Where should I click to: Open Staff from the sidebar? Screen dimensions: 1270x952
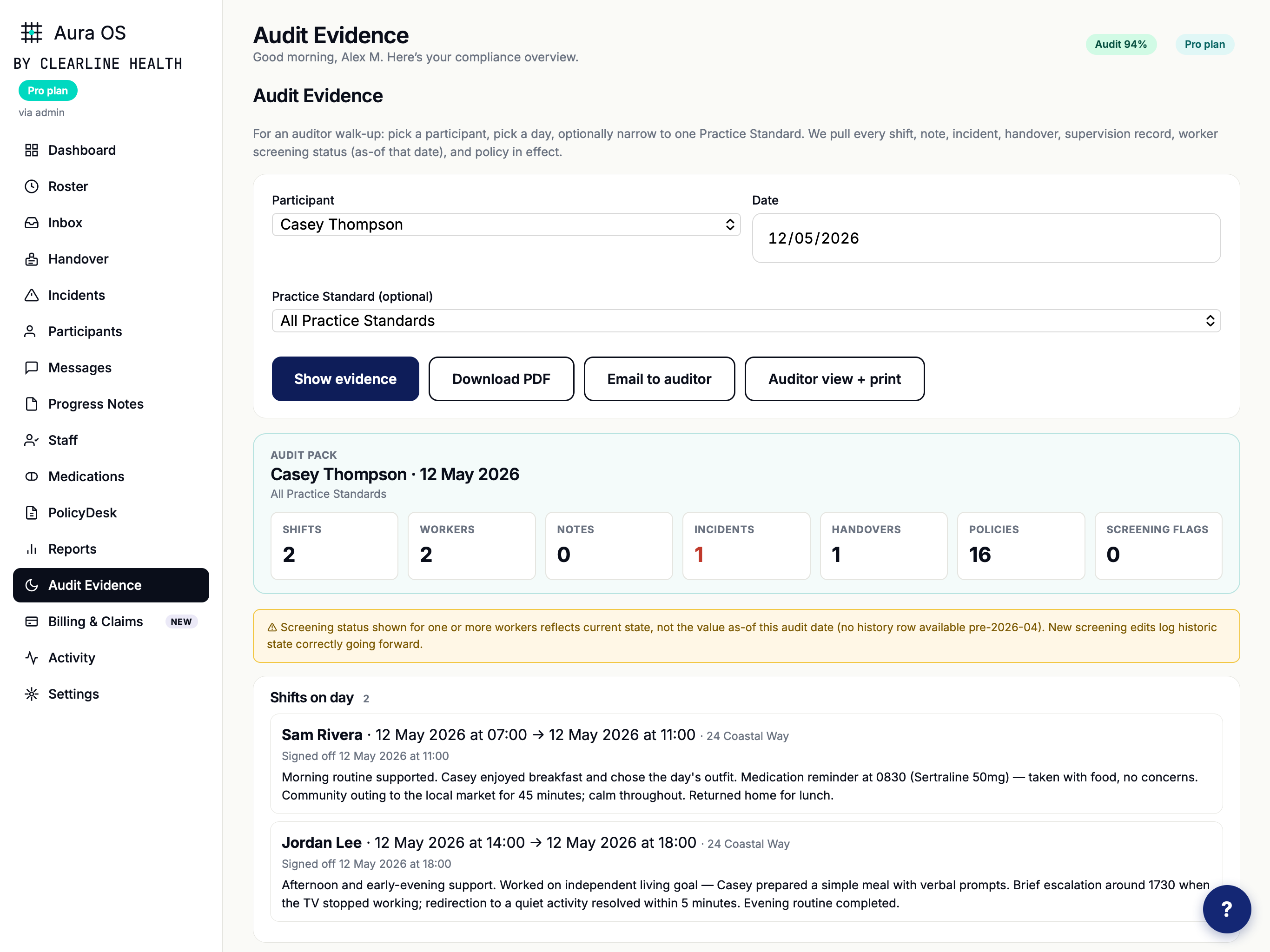click(111, 440)
